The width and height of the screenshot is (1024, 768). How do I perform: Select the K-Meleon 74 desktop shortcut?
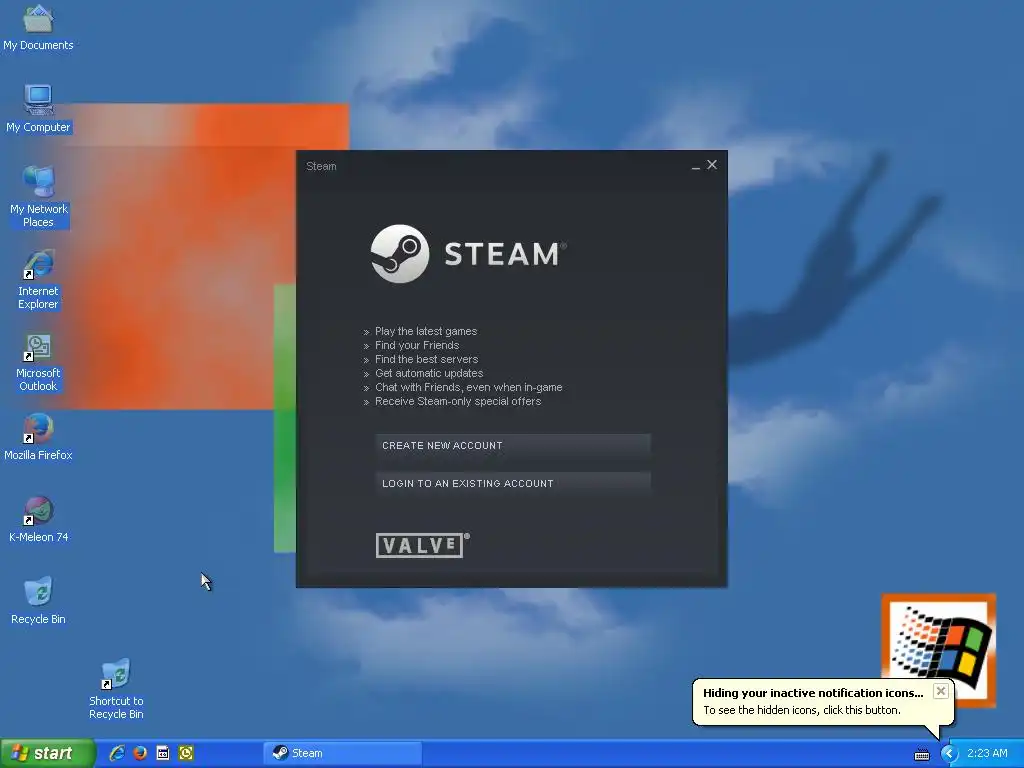[x=38, y=519]
